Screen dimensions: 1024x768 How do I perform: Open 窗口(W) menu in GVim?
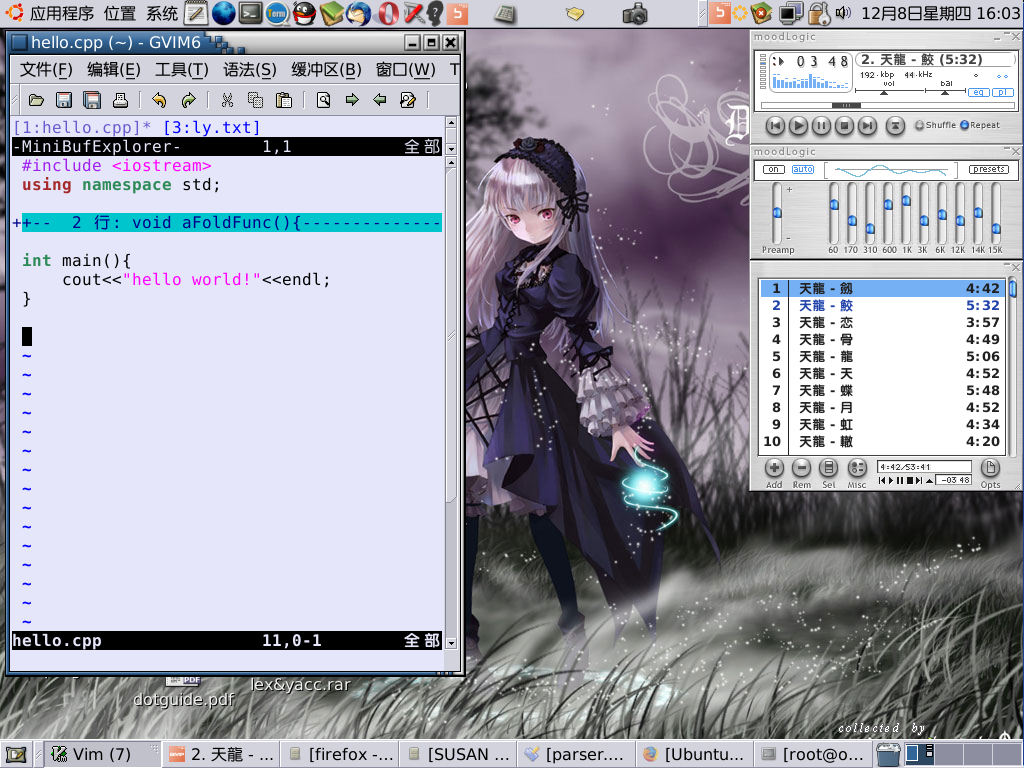406,69
